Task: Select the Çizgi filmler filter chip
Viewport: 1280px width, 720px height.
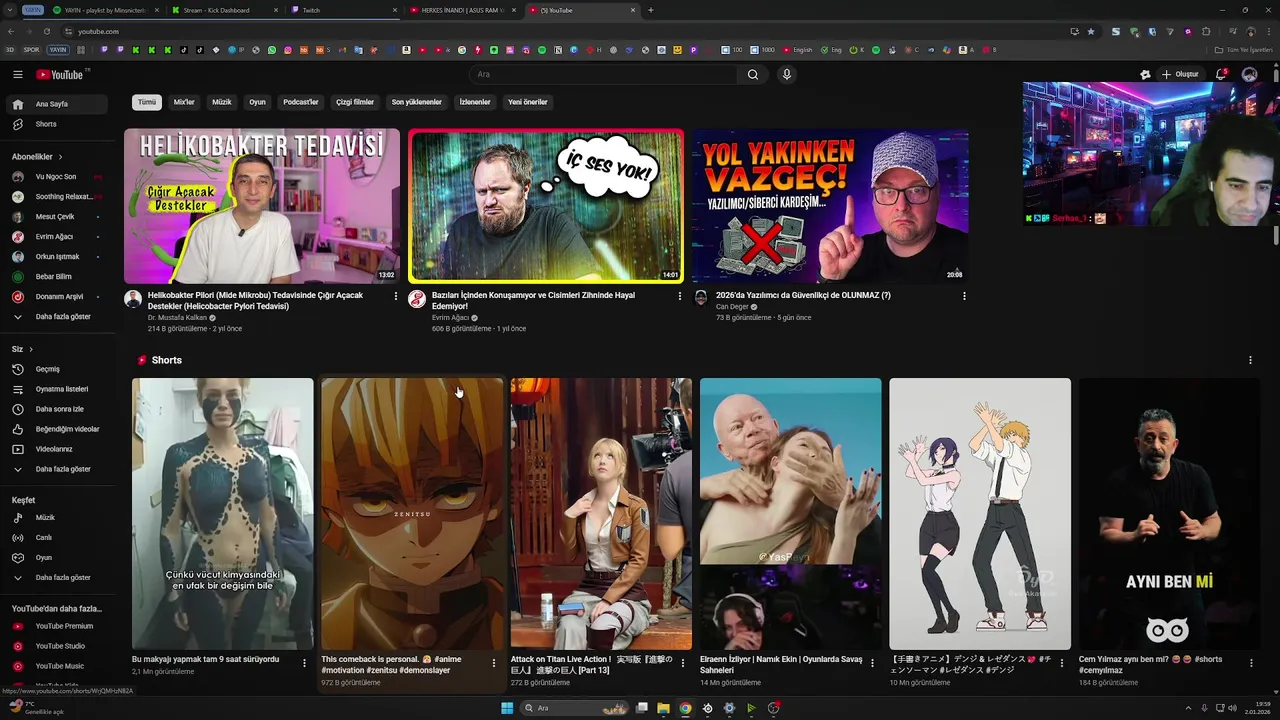Action: click(x=355, y=102)
